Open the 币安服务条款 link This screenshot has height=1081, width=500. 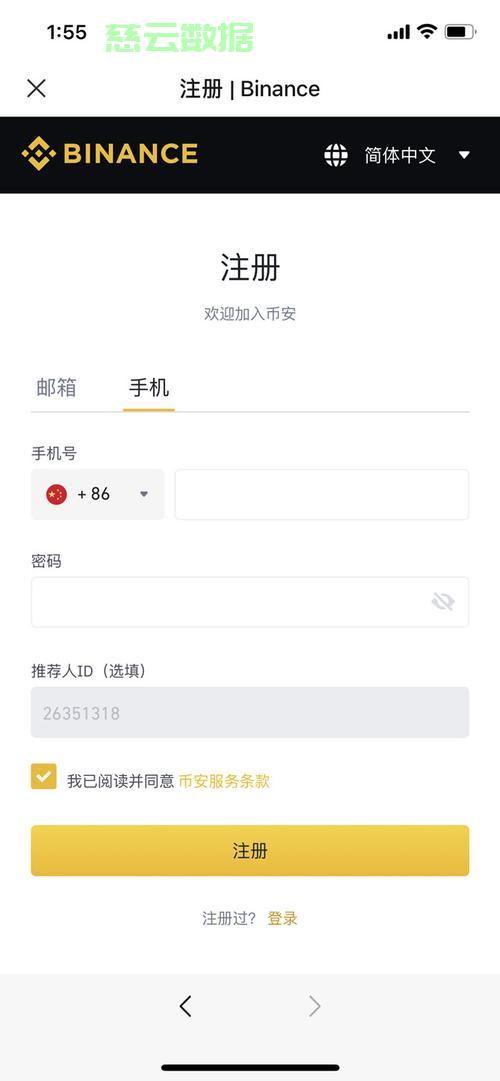(x=224, y=781)
